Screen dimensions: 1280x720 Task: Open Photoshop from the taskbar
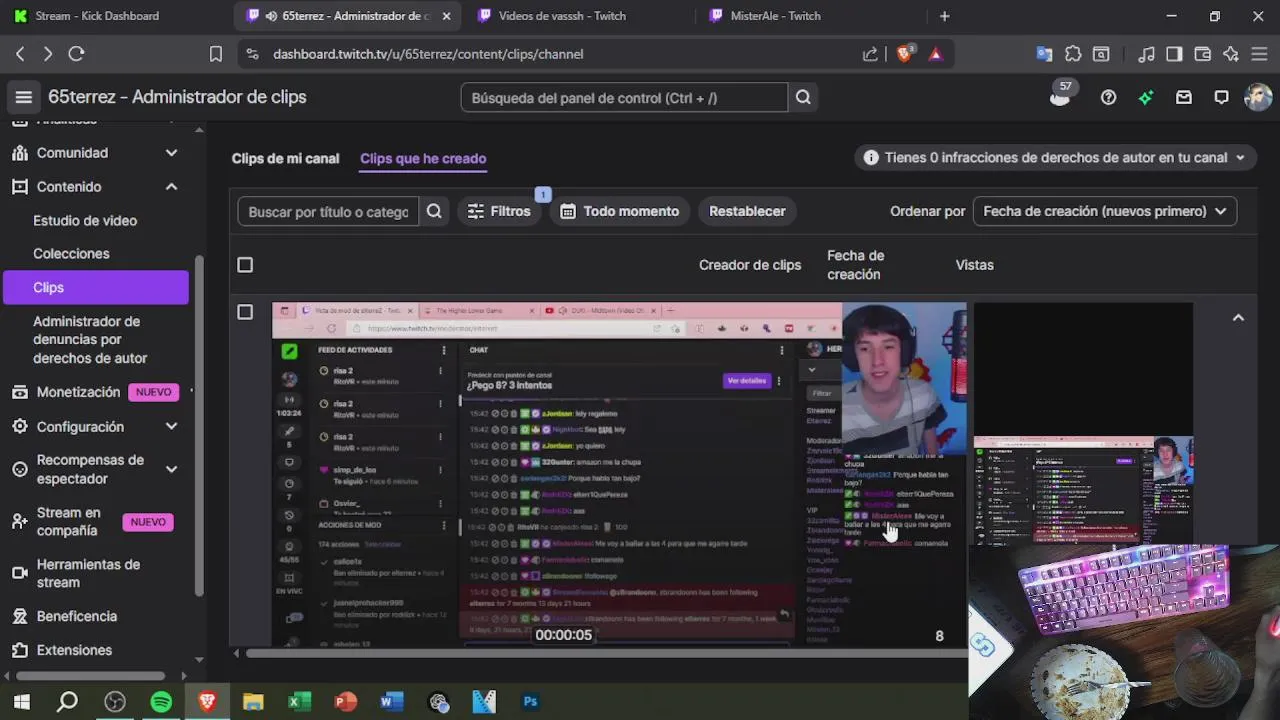tap(531, 702)
